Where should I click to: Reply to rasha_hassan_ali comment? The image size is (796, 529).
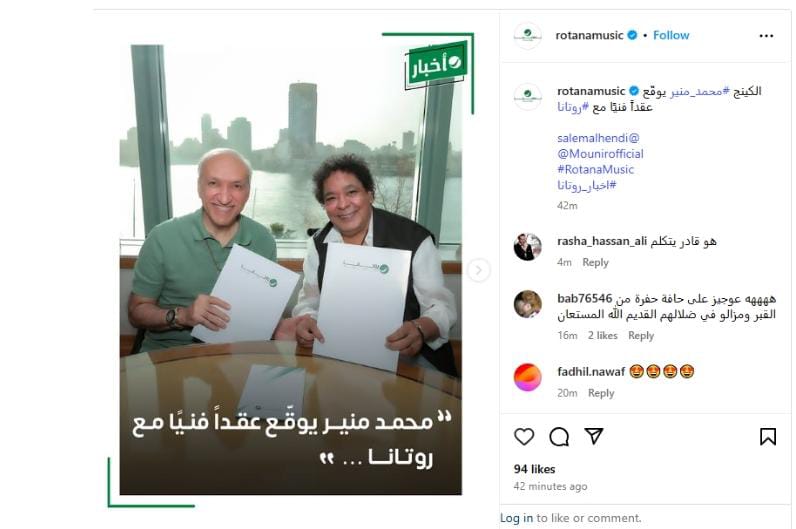click(595, 262)
